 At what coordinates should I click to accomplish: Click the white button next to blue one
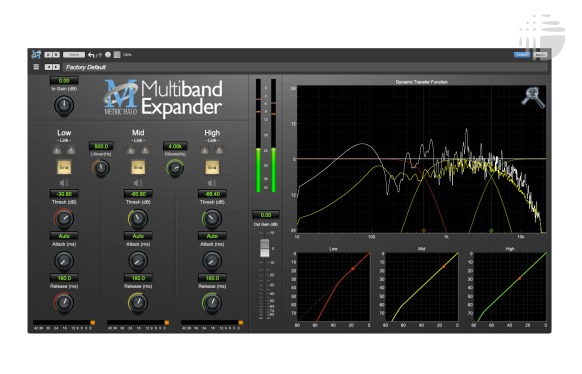pyautogui.click(x=540, y=55)
